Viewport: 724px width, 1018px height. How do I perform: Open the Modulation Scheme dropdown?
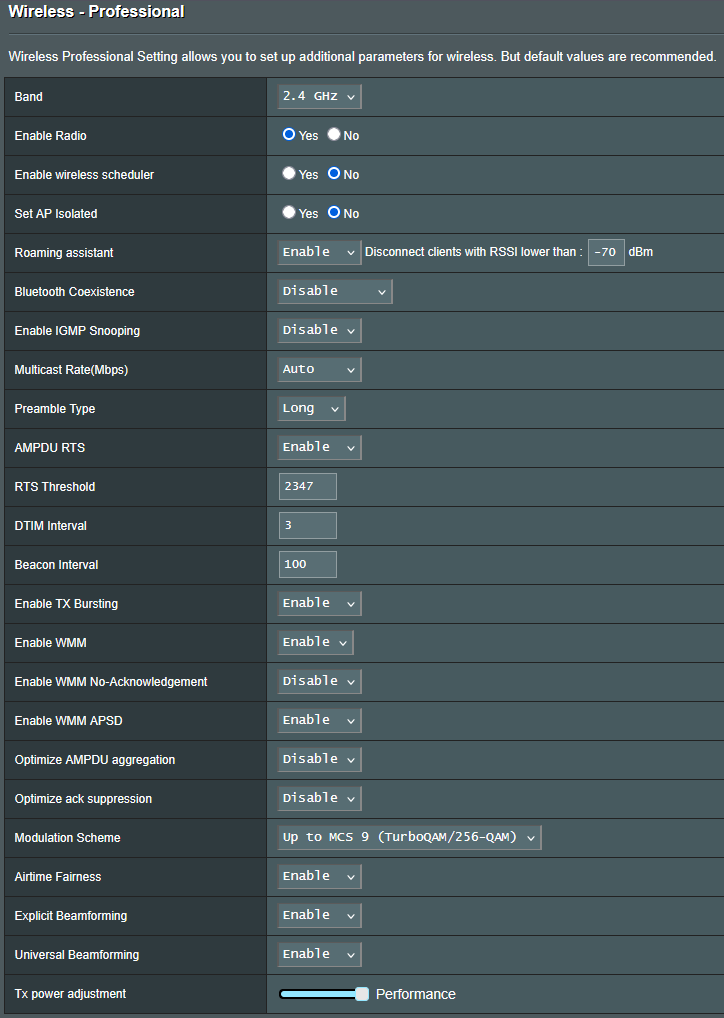coord(409,837)
